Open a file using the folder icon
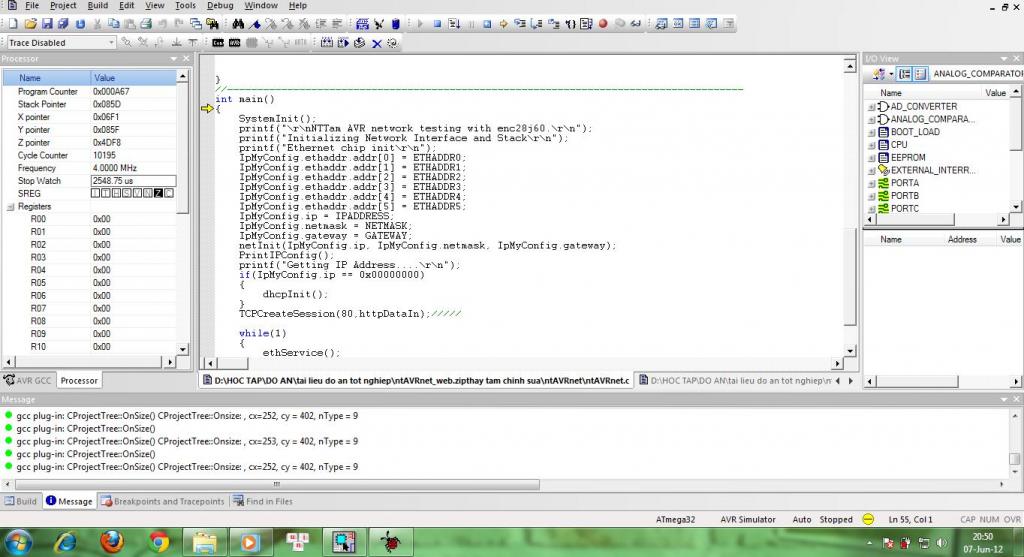Image resolution: width=1024 pixels, height=557 pixels. click(31, 24)
